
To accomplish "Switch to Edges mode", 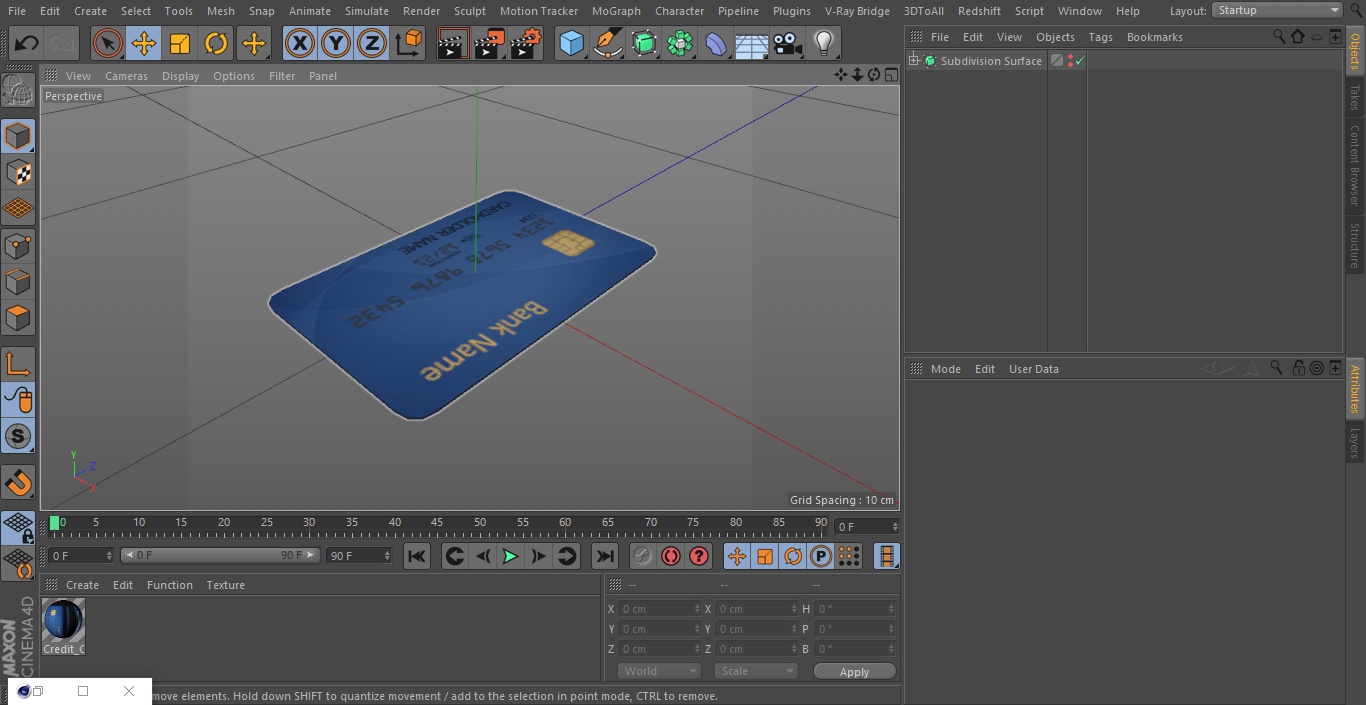I will tap(18, 282).
